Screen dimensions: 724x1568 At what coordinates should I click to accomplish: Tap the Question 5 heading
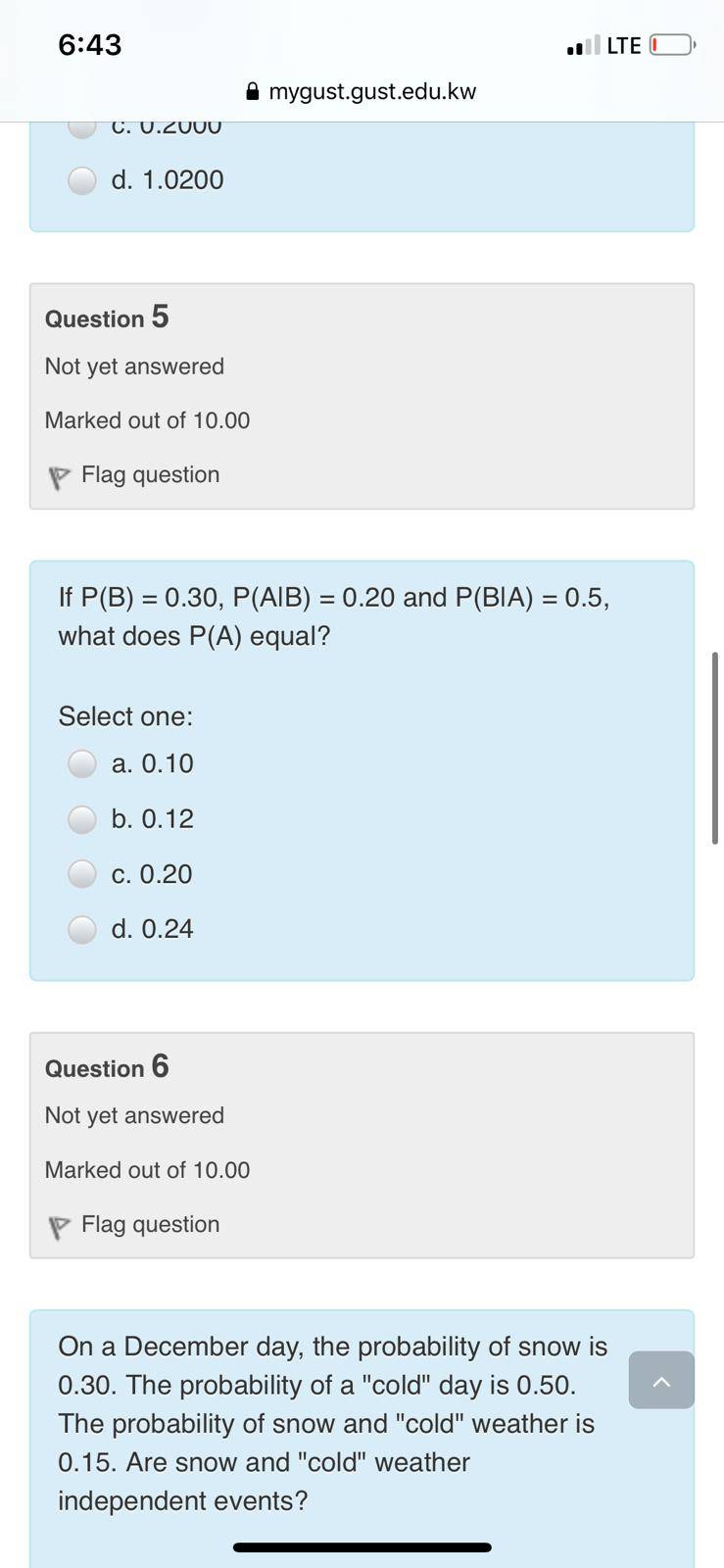107,318
